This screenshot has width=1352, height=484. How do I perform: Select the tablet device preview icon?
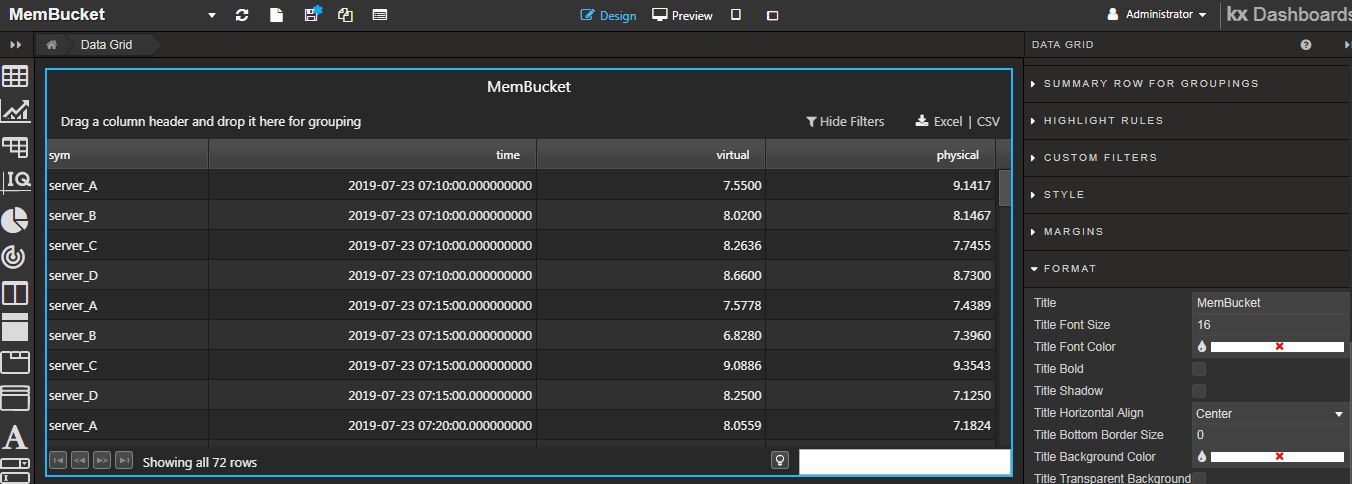click(736, 15)
